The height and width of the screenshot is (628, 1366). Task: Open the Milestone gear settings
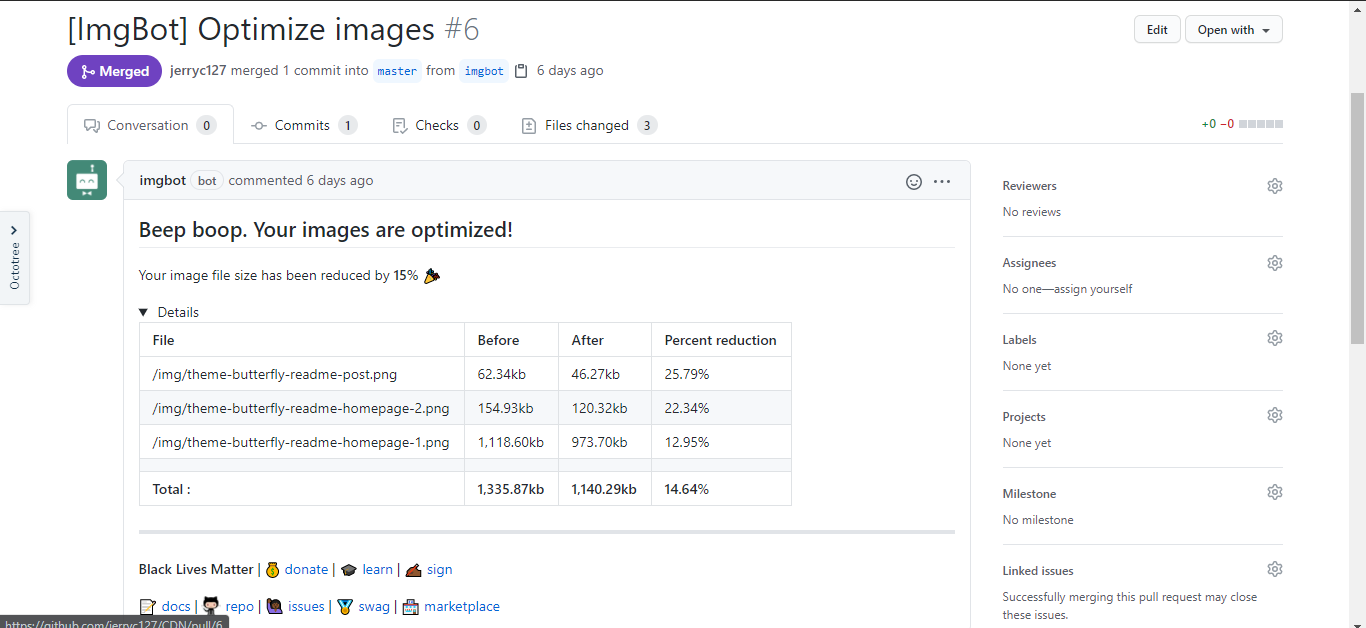[x=1274, y=492]
